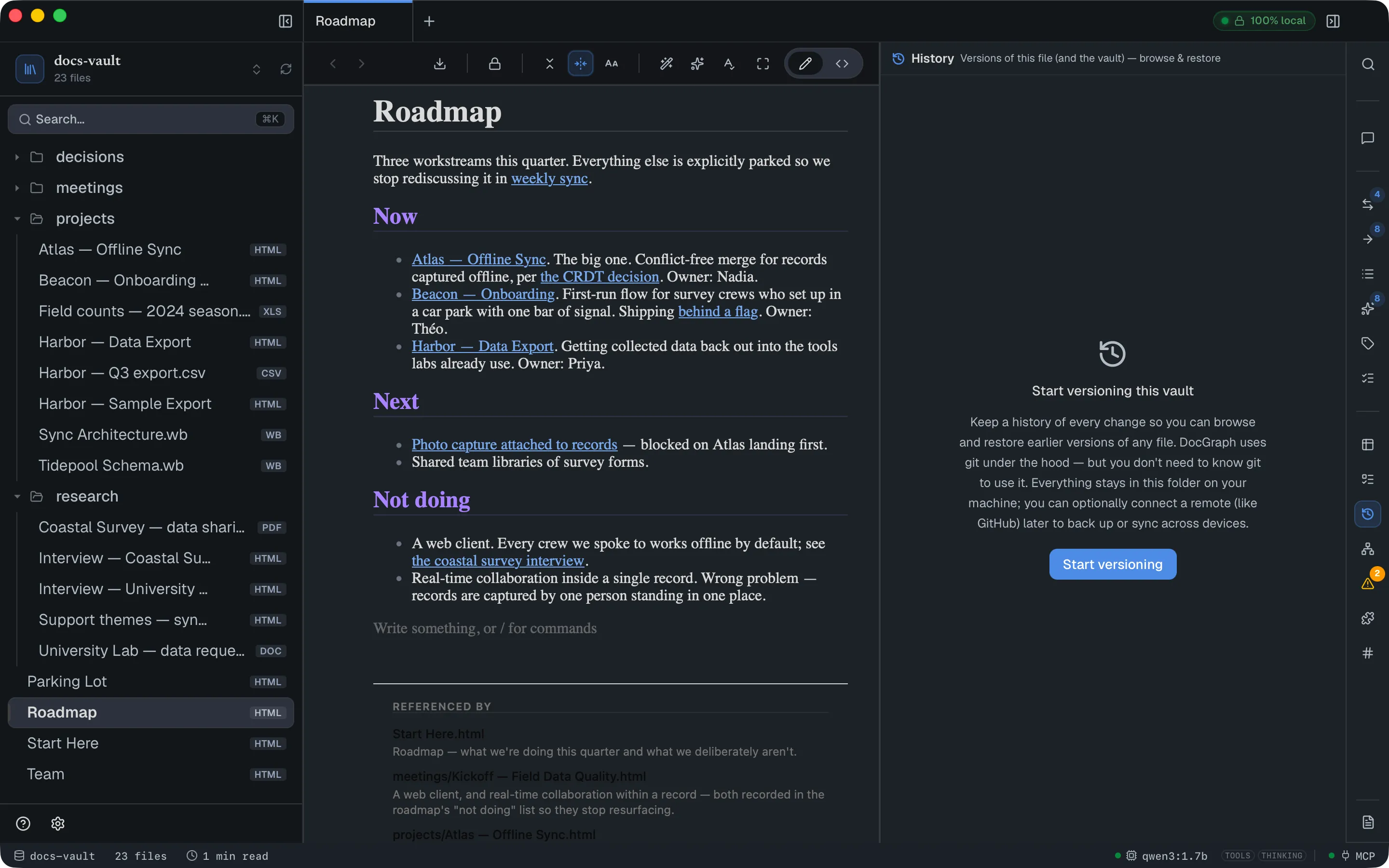
Task: Switch to pencil edit mode
Action: click(x=805, y=64)
